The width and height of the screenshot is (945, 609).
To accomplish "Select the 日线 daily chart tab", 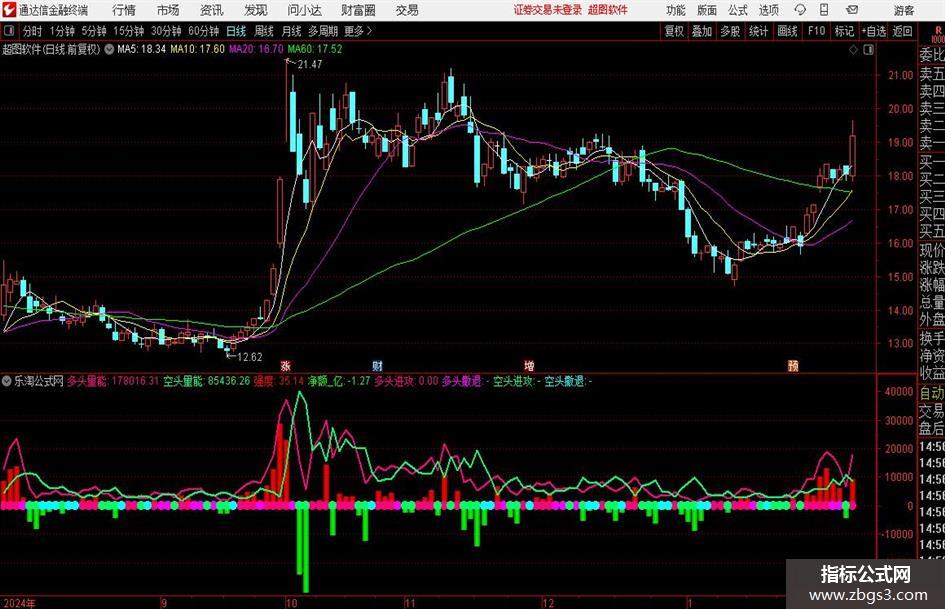I will (x=236, y=31).
